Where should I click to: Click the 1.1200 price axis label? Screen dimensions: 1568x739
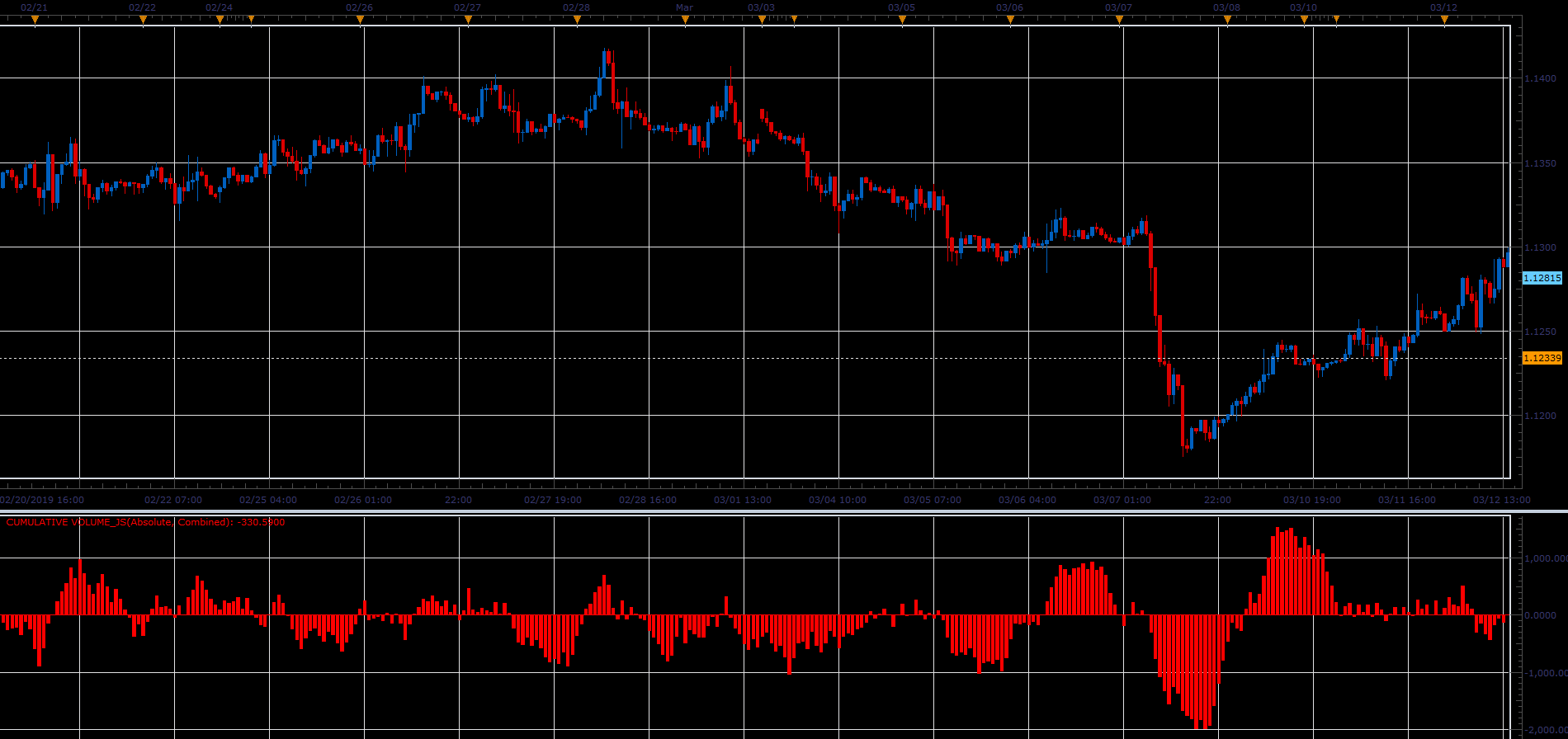1541,416
